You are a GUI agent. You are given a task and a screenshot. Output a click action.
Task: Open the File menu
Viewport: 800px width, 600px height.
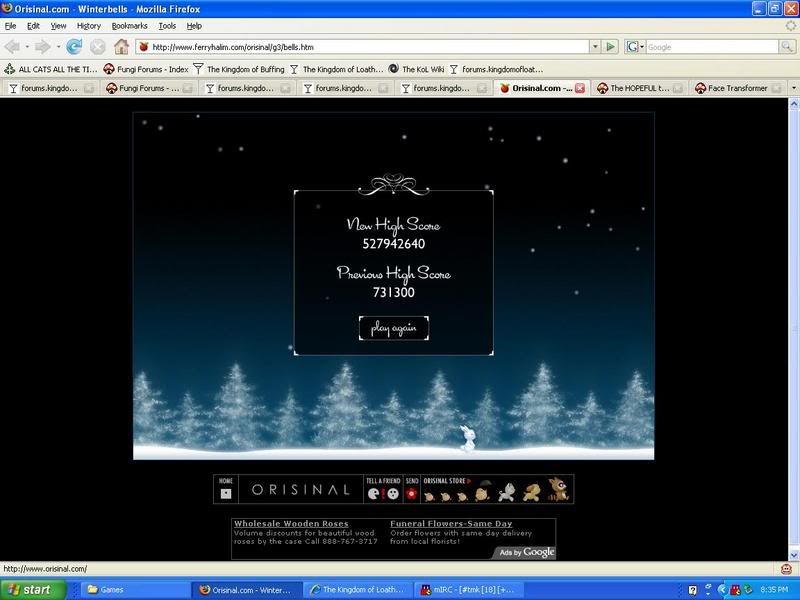(10, 26)
